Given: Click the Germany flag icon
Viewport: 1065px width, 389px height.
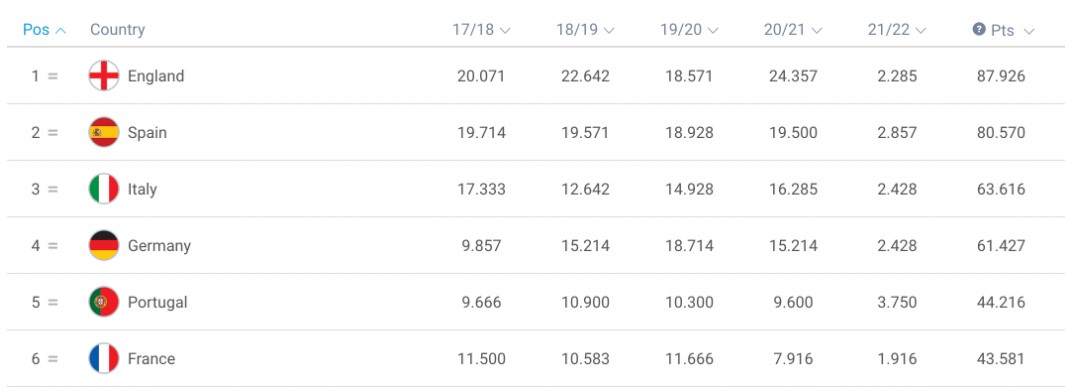Looking at the screenshot, I should 104,245.
